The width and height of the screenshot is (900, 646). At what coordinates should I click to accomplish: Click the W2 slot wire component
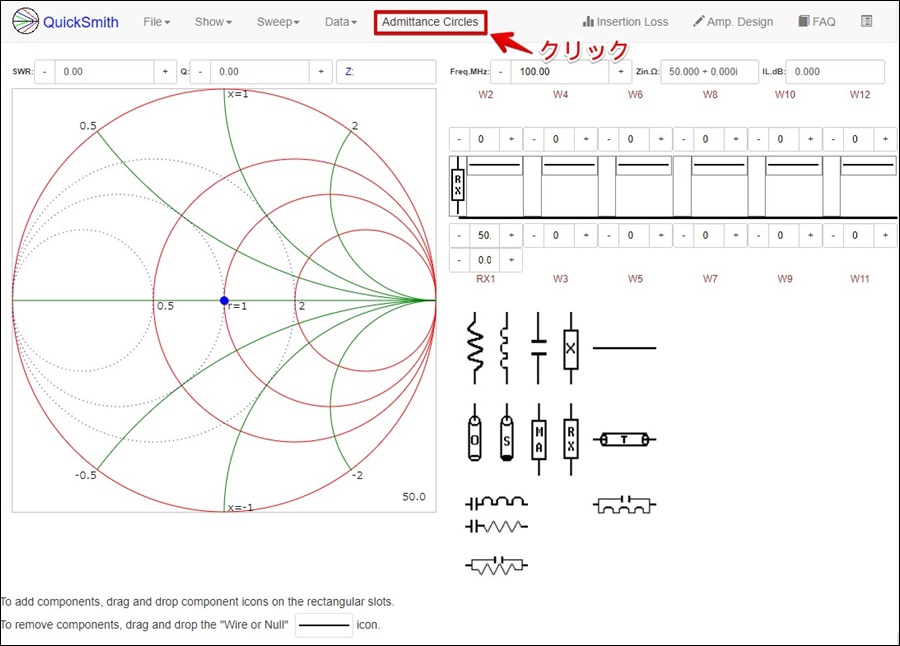[495, 165]
